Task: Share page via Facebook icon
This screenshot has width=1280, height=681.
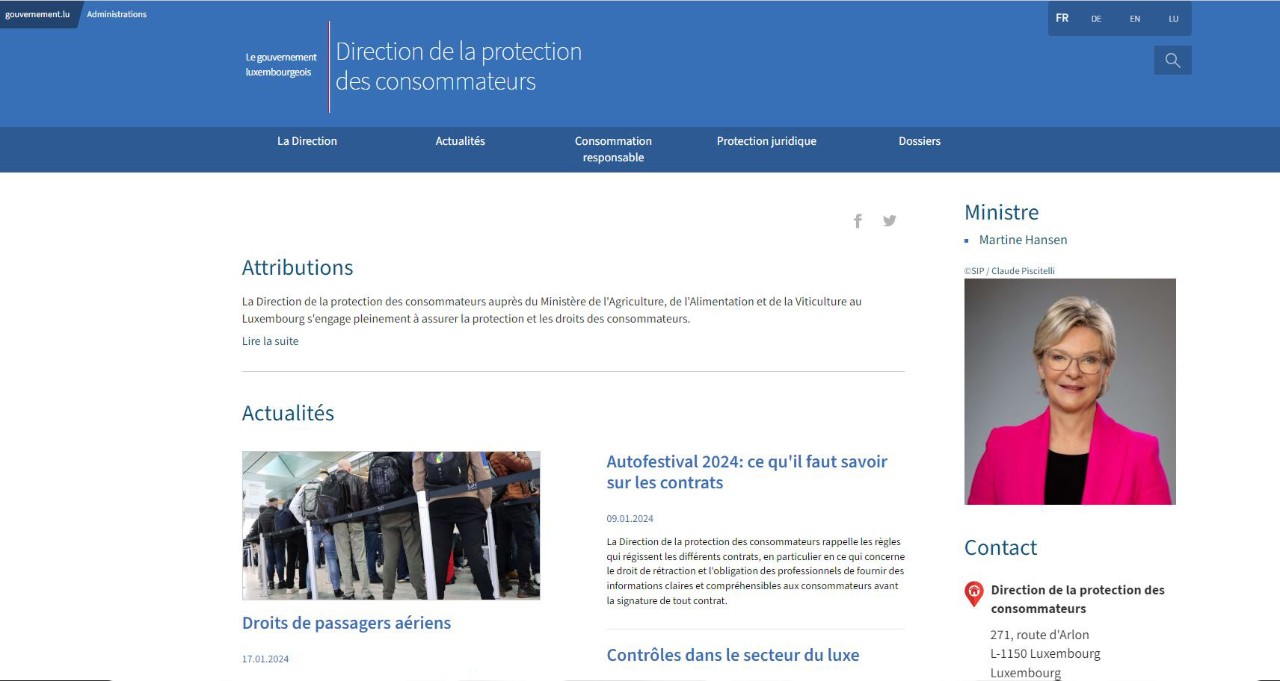Action: 857,221
